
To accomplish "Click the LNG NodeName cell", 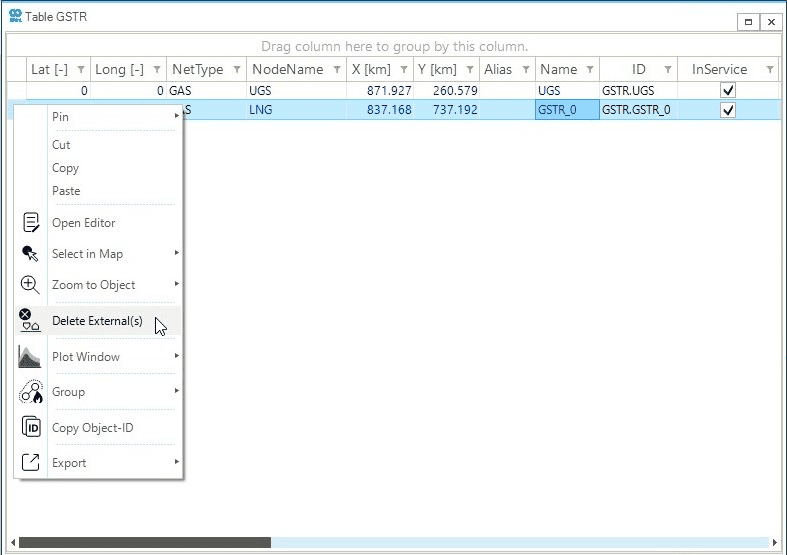I will tap(296, 110).
